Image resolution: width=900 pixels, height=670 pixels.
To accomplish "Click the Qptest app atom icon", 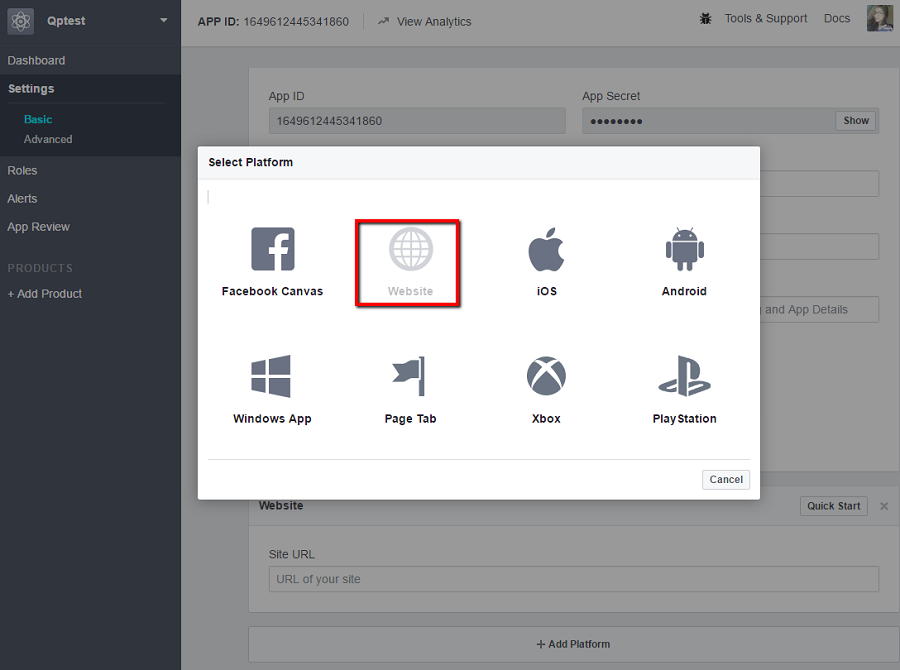I will pos(21,21).
